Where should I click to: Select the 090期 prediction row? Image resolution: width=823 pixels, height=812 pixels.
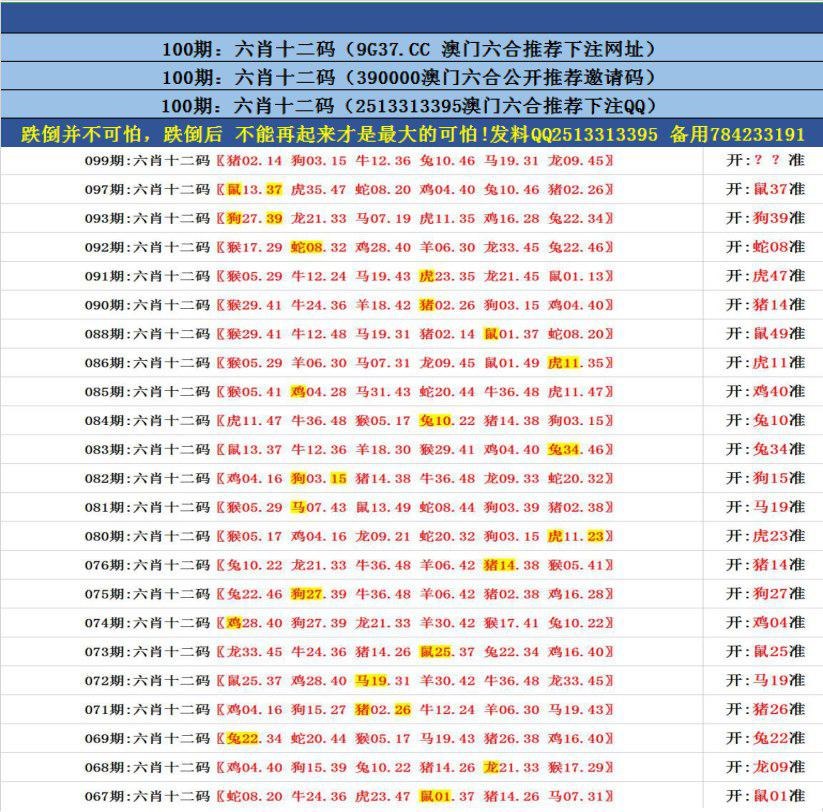(348, 305)
